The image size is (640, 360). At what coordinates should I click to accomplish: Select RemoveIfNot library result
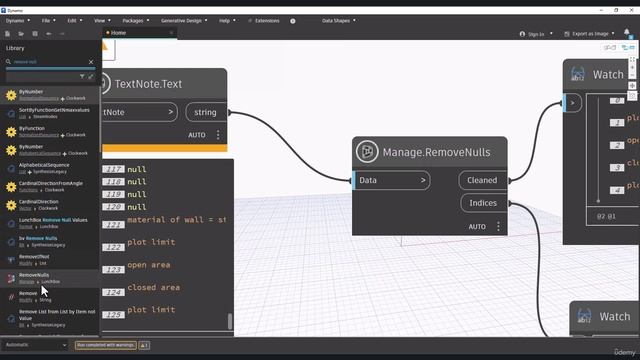tap(50, 260)
